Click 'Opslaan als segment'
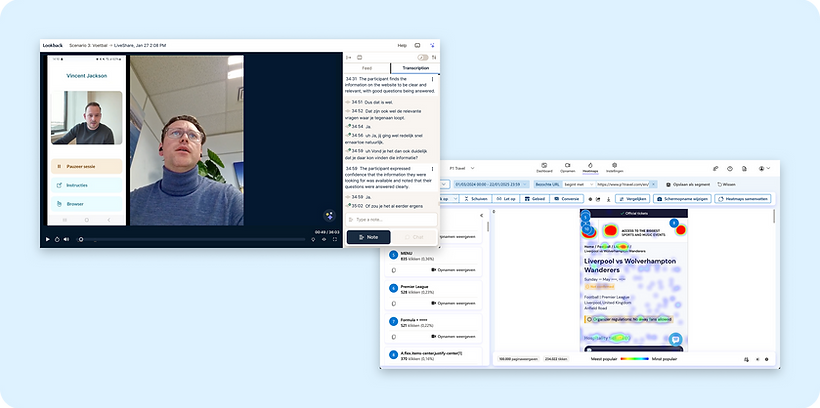 point(688,184)
